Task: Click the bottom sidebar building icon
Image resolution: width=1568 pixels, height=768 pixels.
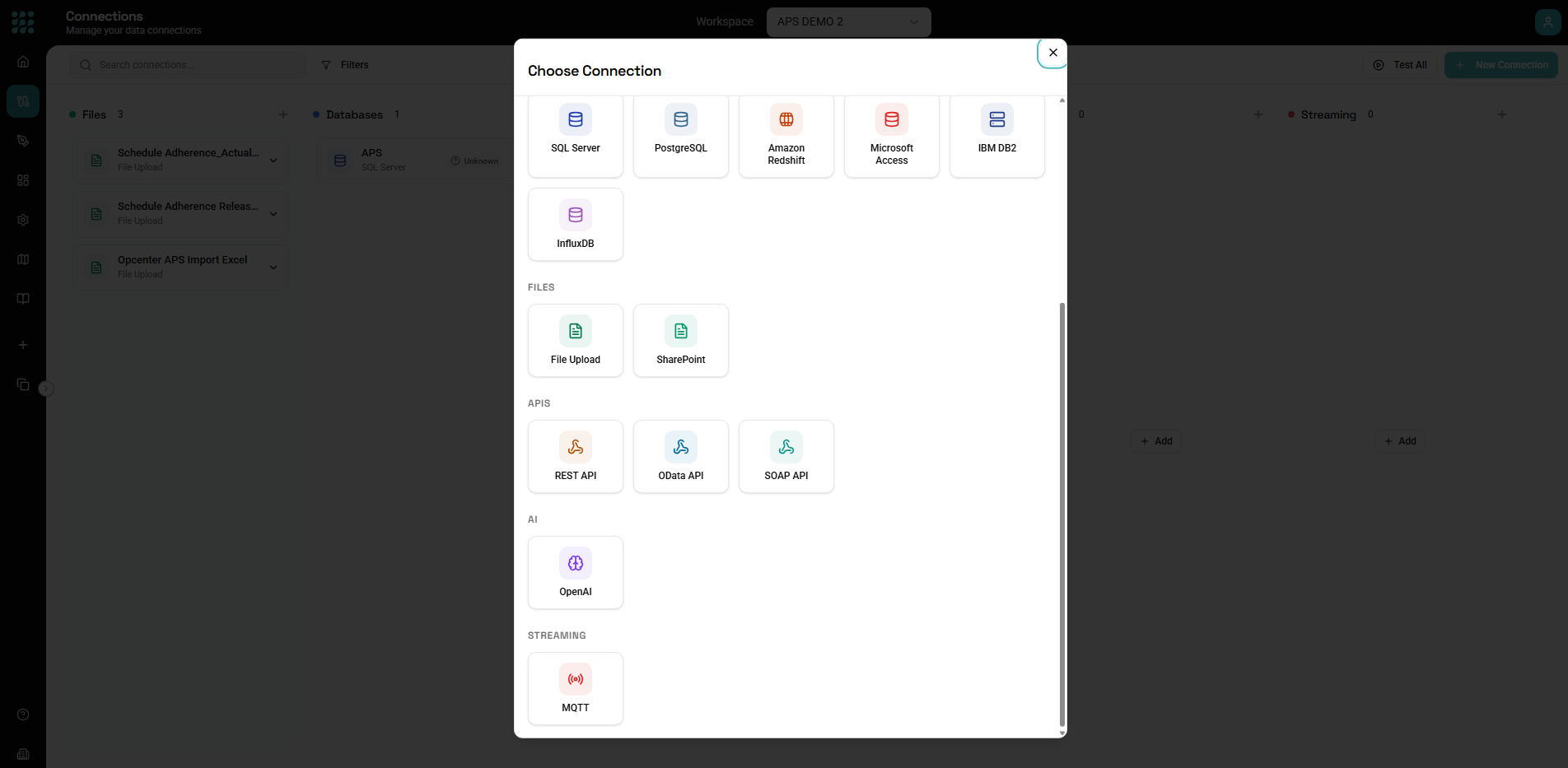Action: tap(23, 754)
